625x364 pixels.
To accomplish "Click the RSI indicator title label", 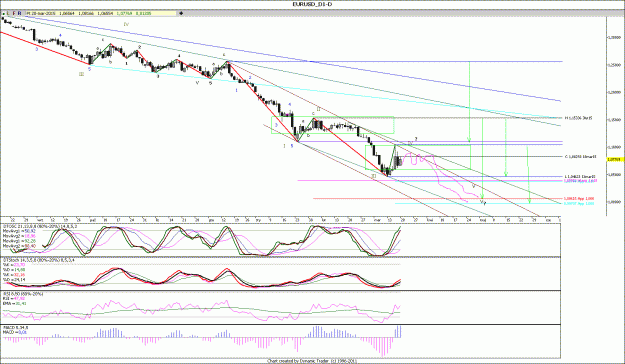I will tap(23, 294).
